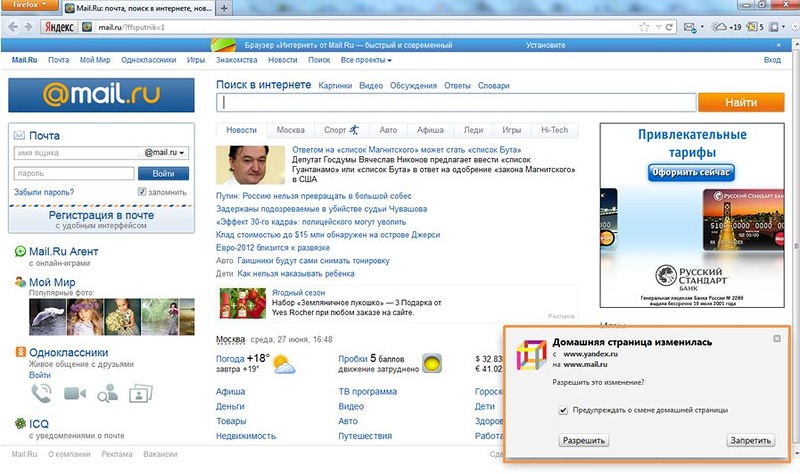The height and width of the screenshot is (474, 800).
Task: Click the orange Найти search button
Action: (741, 103)
